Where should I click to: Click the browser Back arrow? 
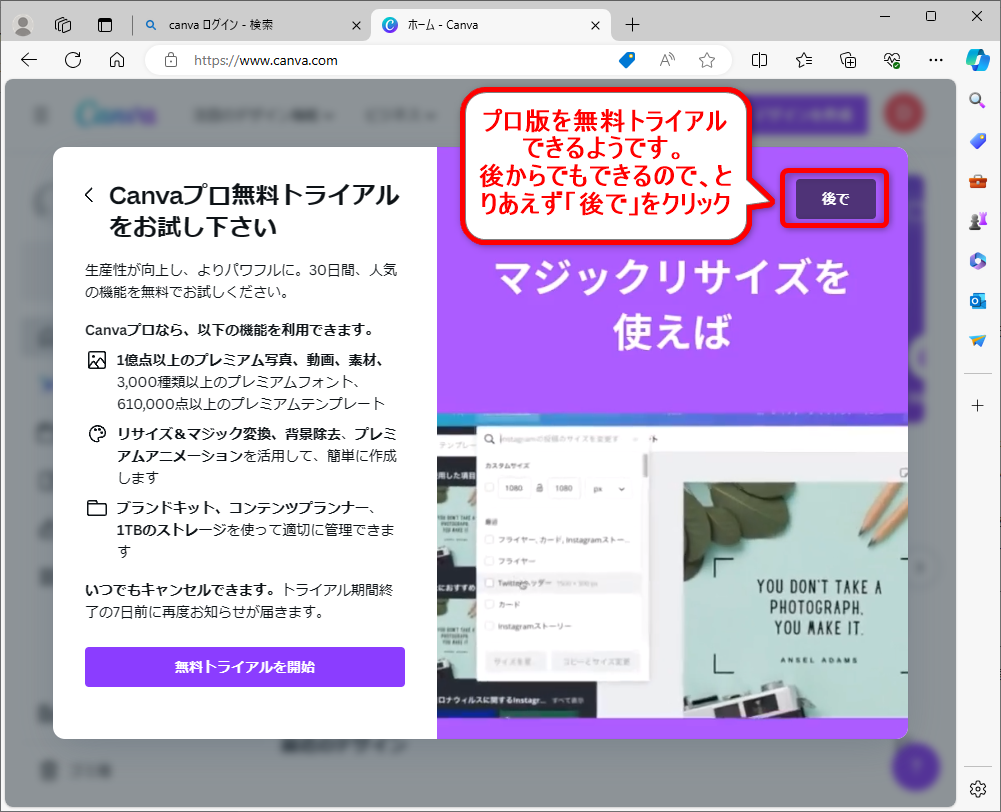tap(29, 60)
